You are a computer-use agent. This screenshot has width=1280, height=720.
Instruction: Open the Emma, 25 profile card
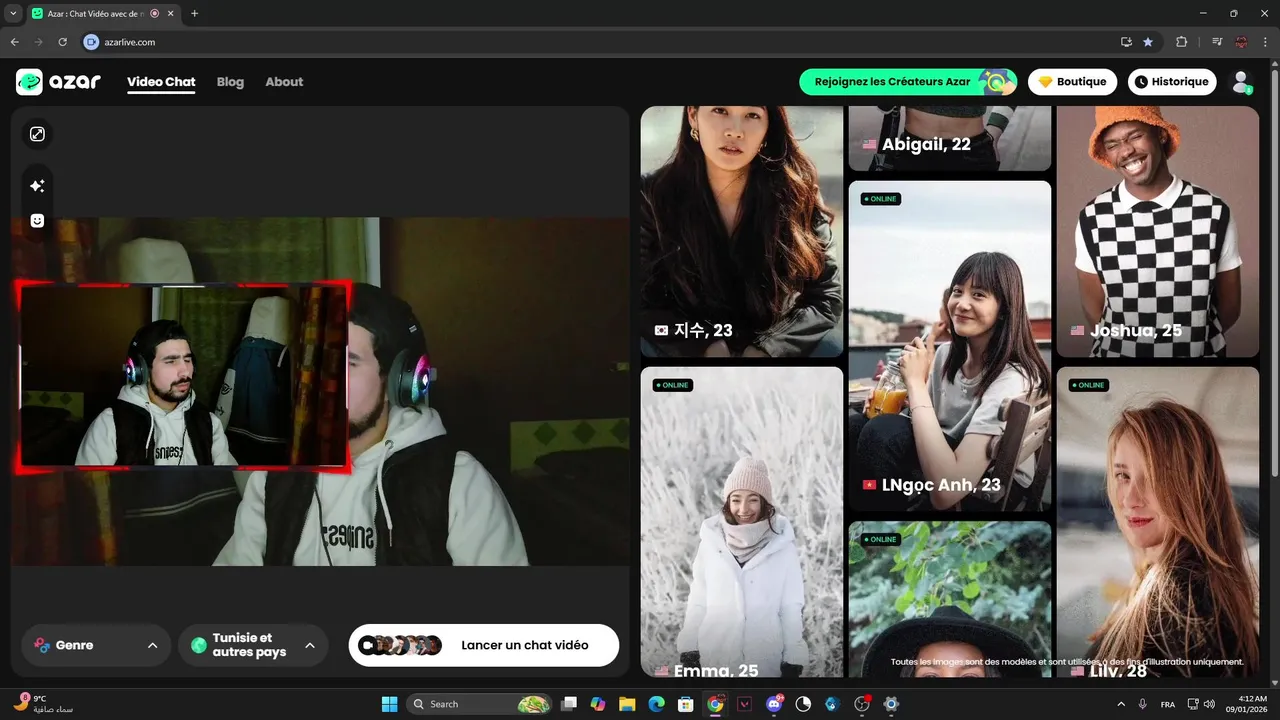(742, 522)
